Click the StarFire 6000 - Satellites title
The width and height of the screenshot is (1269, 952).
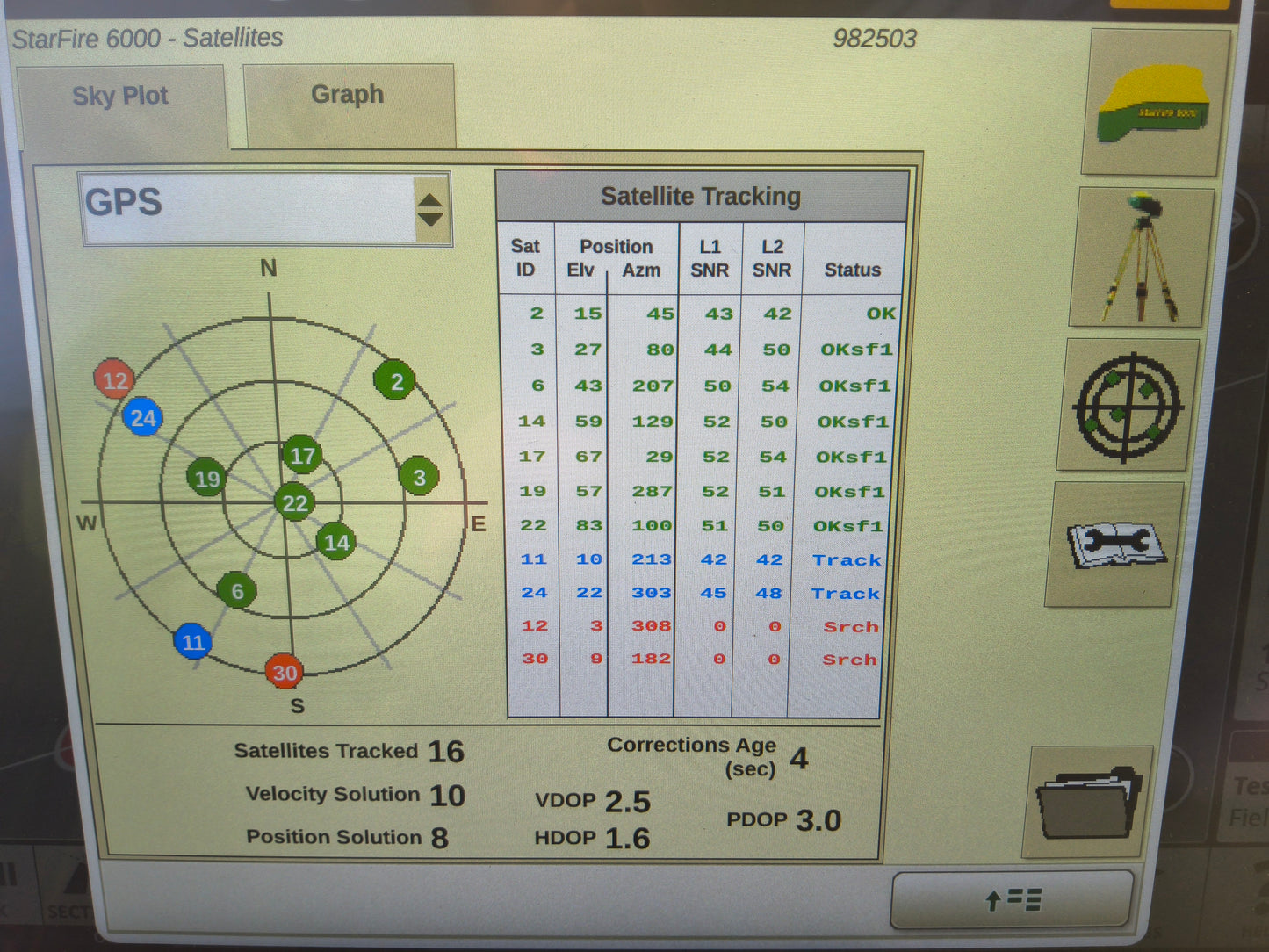[x=148, y=39]
